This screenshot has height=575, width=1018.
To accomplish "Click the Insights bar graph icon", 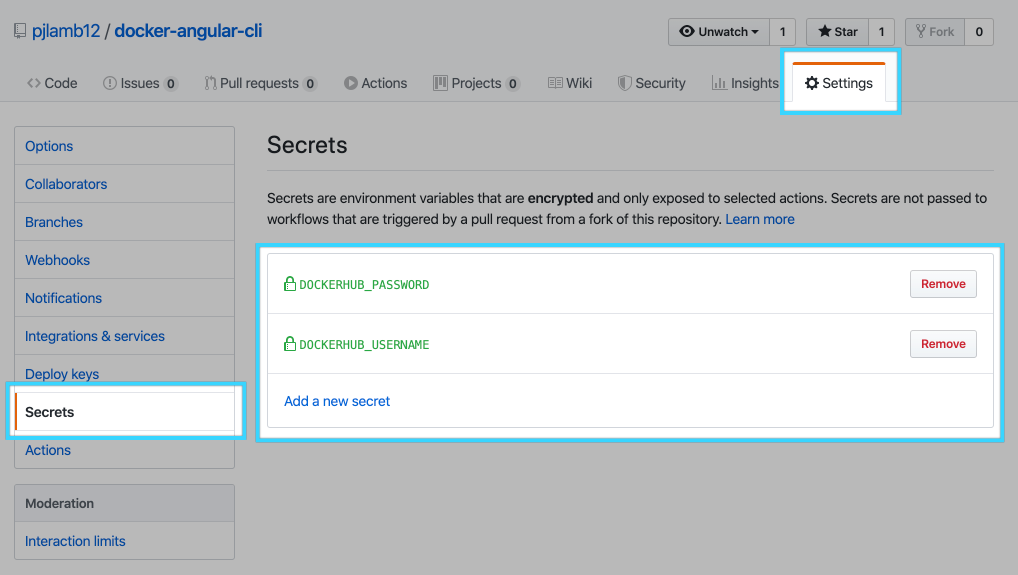I will point(719,83).
